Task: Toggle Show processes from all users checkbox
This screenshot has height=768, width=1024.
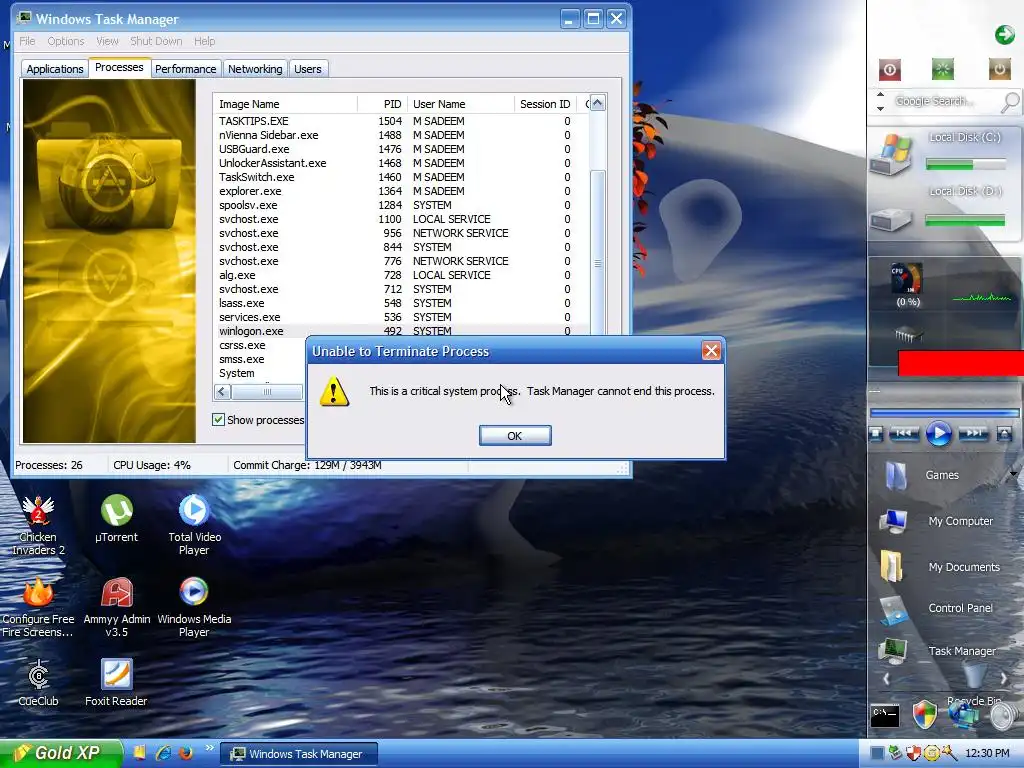Action: (x=218, y=420)
